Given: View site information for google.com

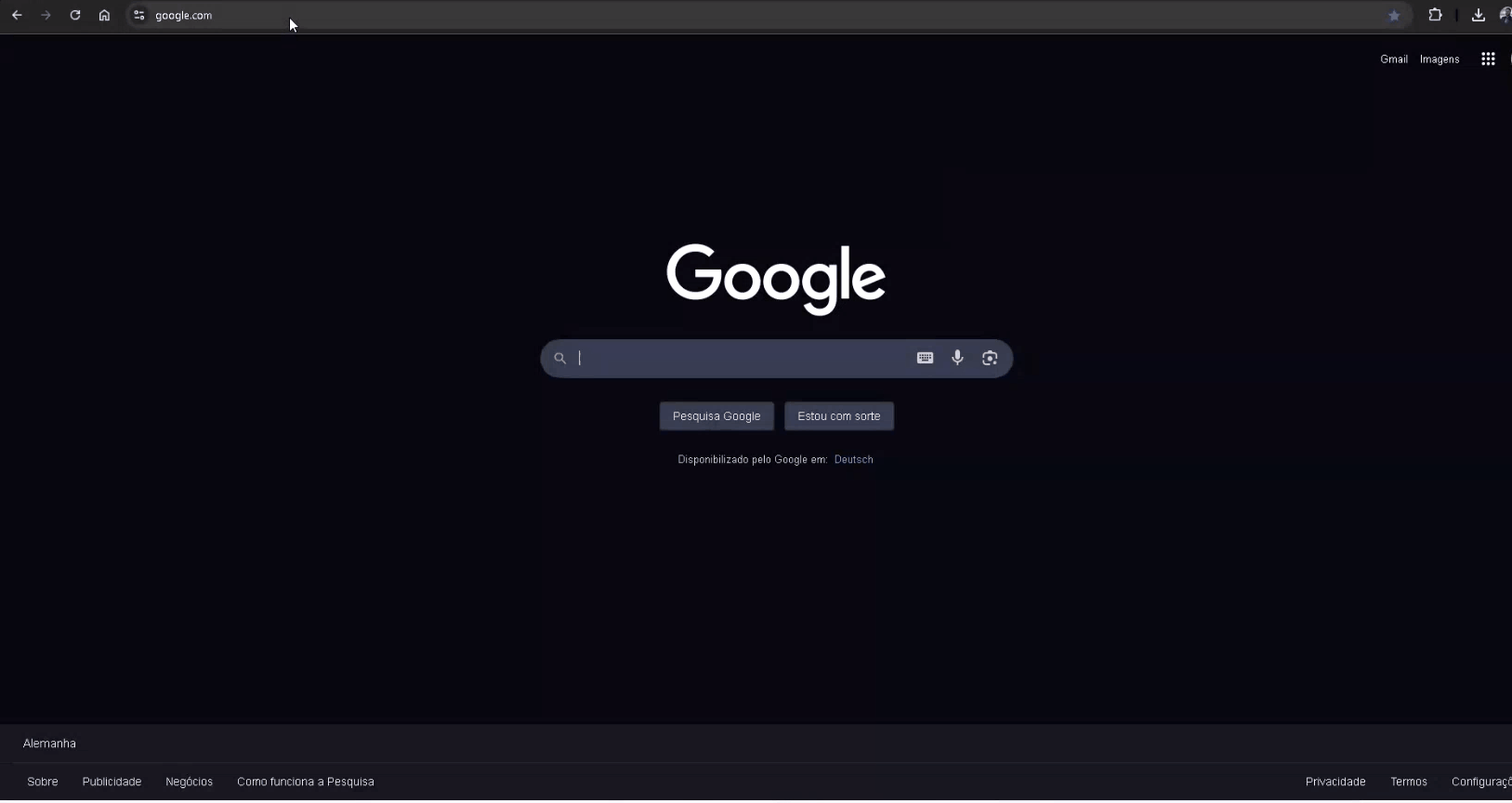Looking at the screenshot, I should tap(139, 16).
